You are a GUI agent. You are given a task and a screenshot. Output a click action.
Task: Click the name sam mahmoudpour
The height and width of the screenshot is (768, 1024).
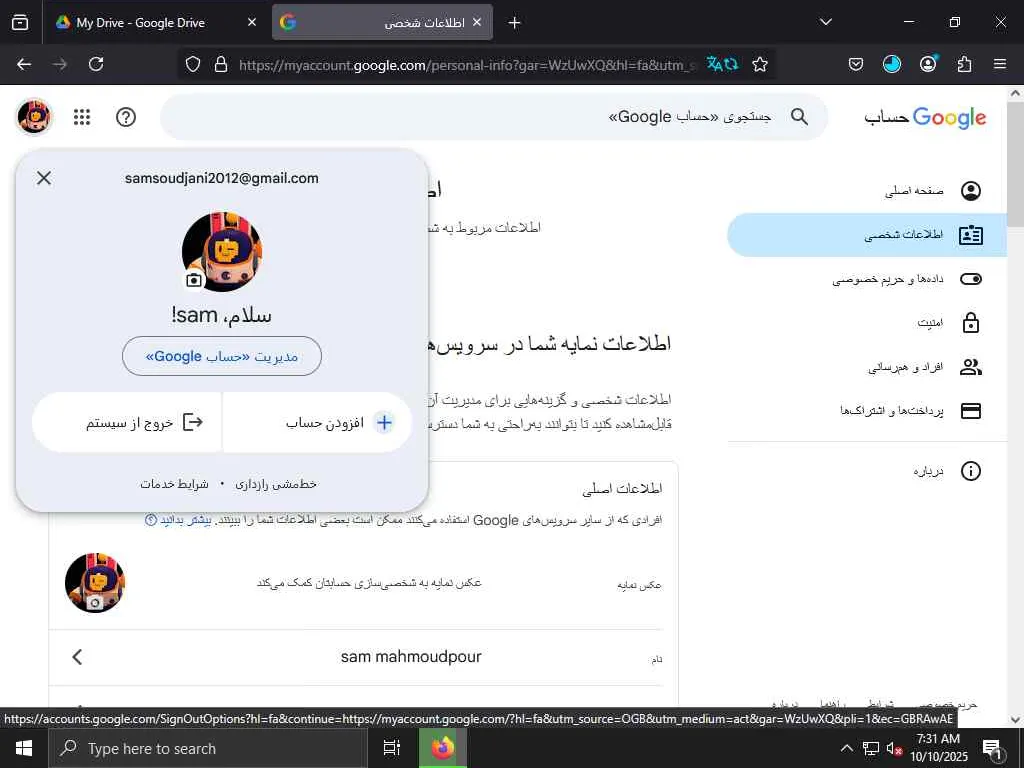point(411,657)
